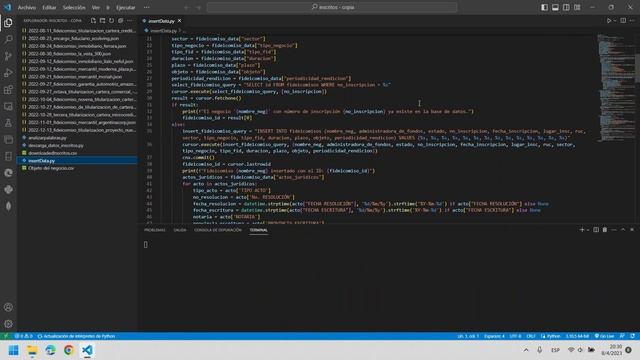This screenshot has width=640, height=360.
Task: Open notifications bell in status bar
Action: 632,336
